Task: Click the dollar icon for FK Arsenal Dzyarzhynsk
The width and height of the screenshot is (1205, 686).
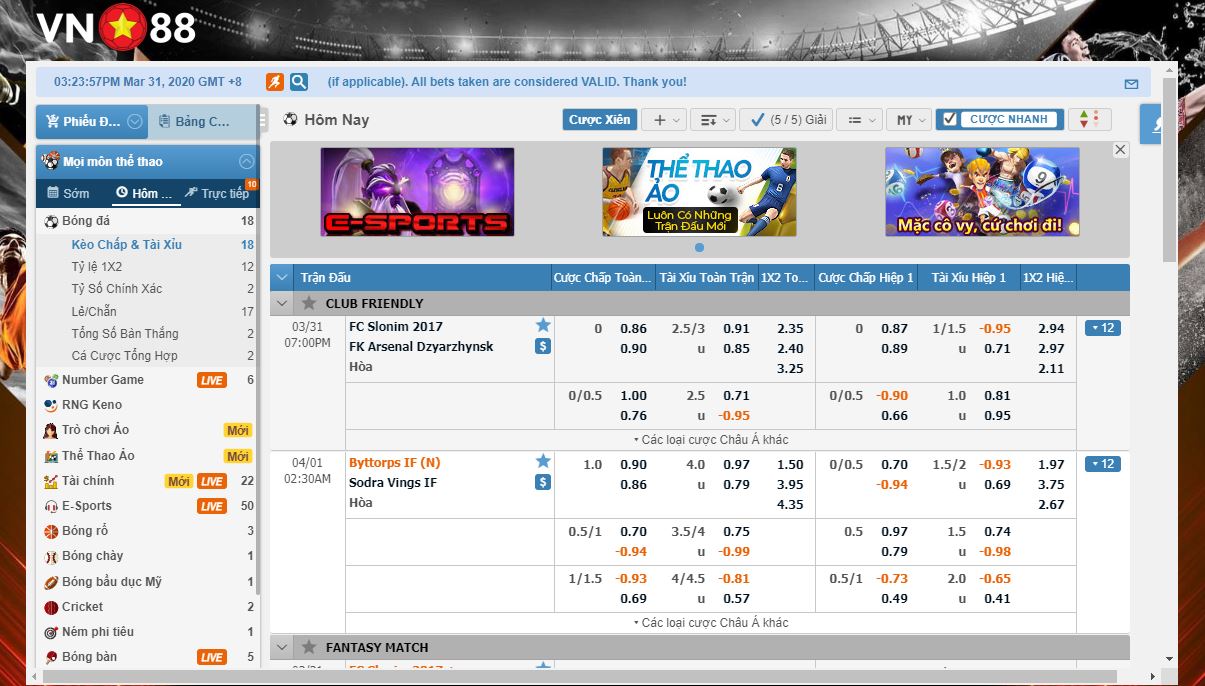Action: 543,346
